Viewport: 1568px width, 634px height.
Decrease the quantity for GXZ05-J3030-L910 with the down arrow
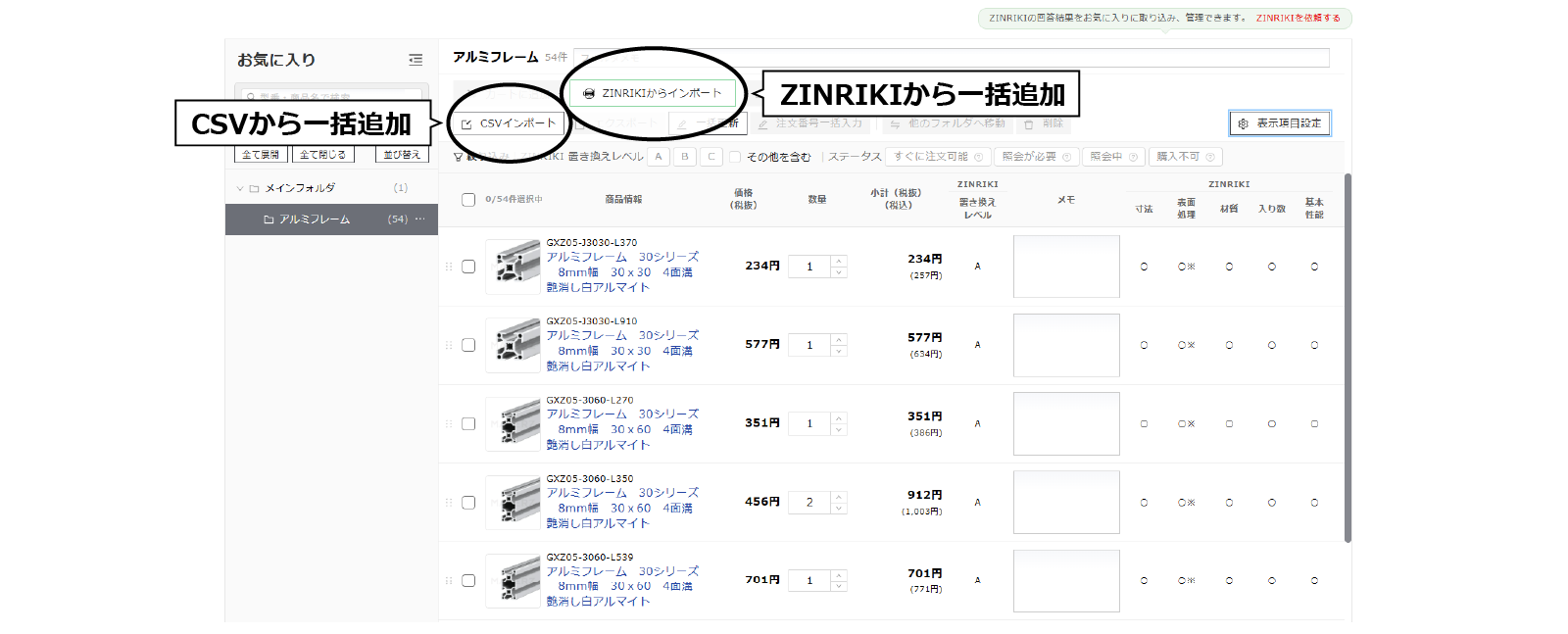coord(839,350)
